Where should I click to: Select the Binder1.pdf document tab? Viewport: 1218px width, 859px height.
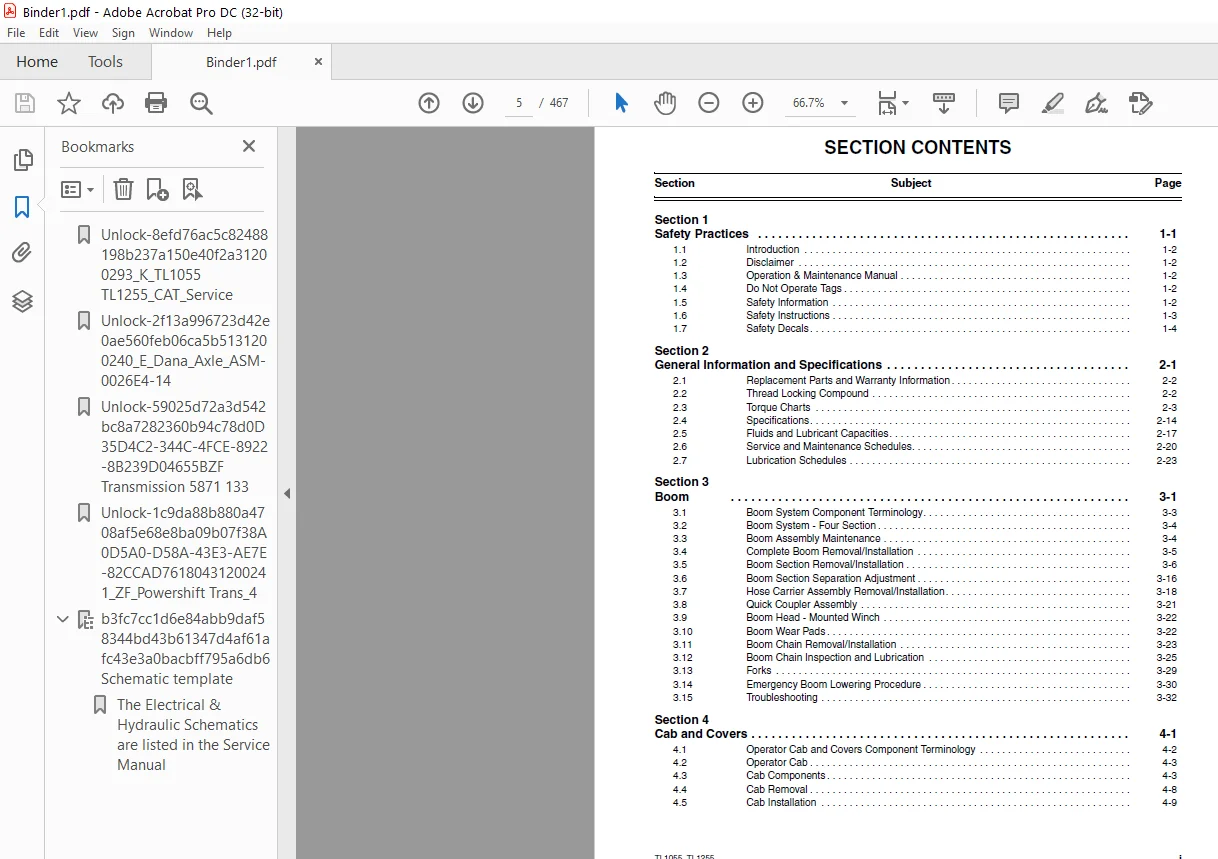[241, 62]
